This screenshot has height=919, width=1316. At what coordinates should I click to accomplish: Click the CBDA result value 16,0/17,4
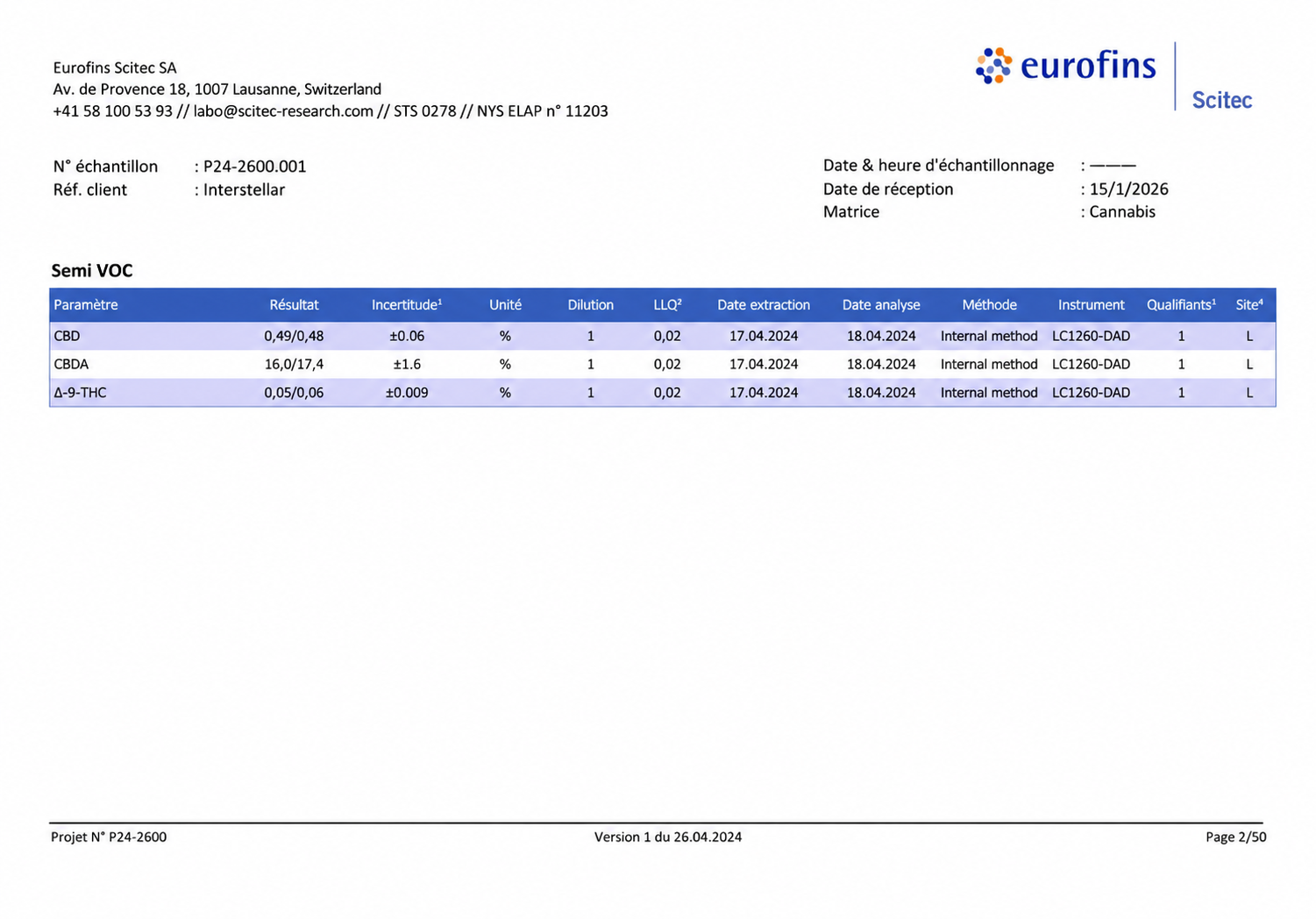(294, 364)
